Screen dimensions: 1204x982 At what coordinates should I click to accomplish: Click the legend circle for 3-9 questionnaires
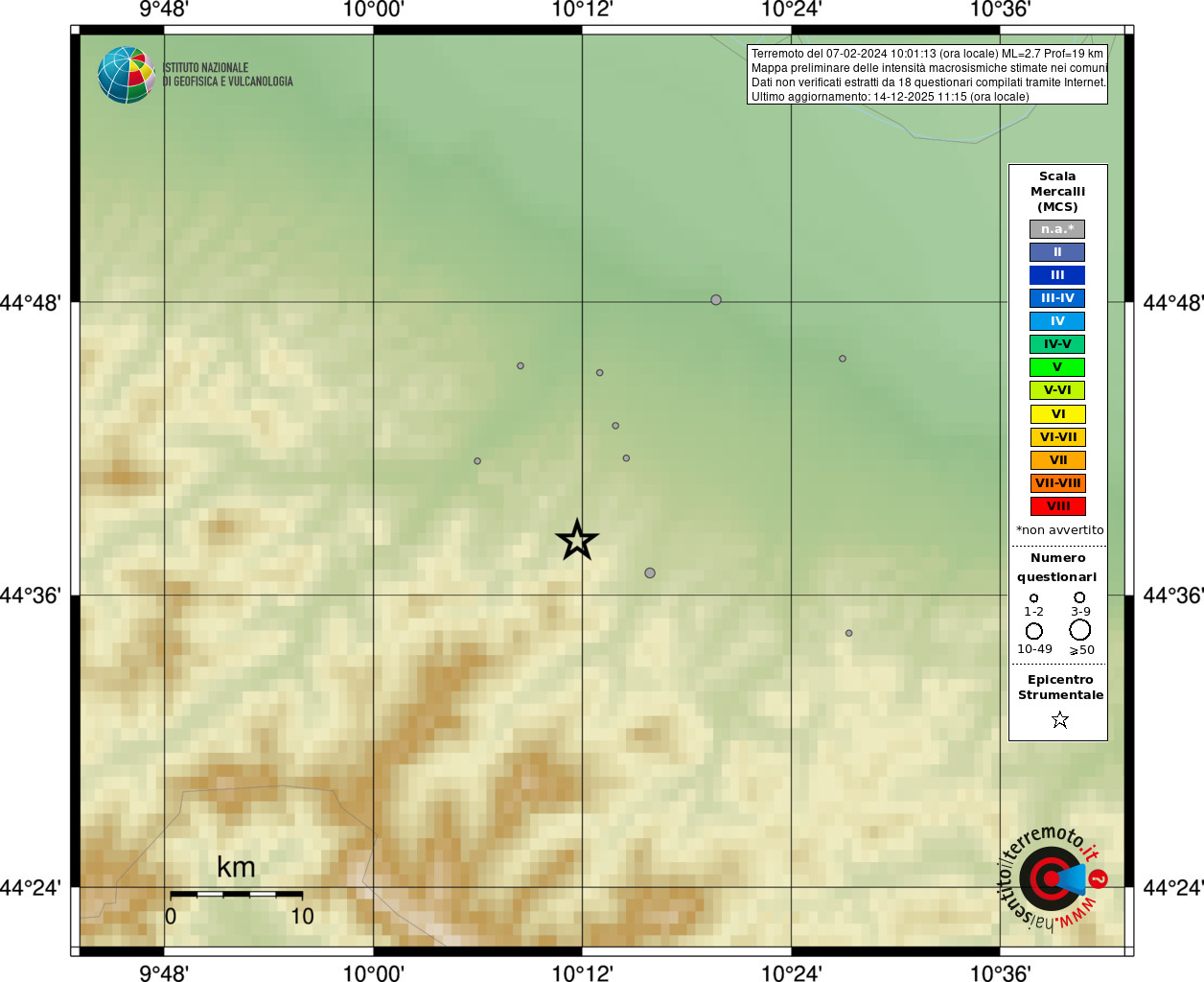click(x=1079, y=597)
